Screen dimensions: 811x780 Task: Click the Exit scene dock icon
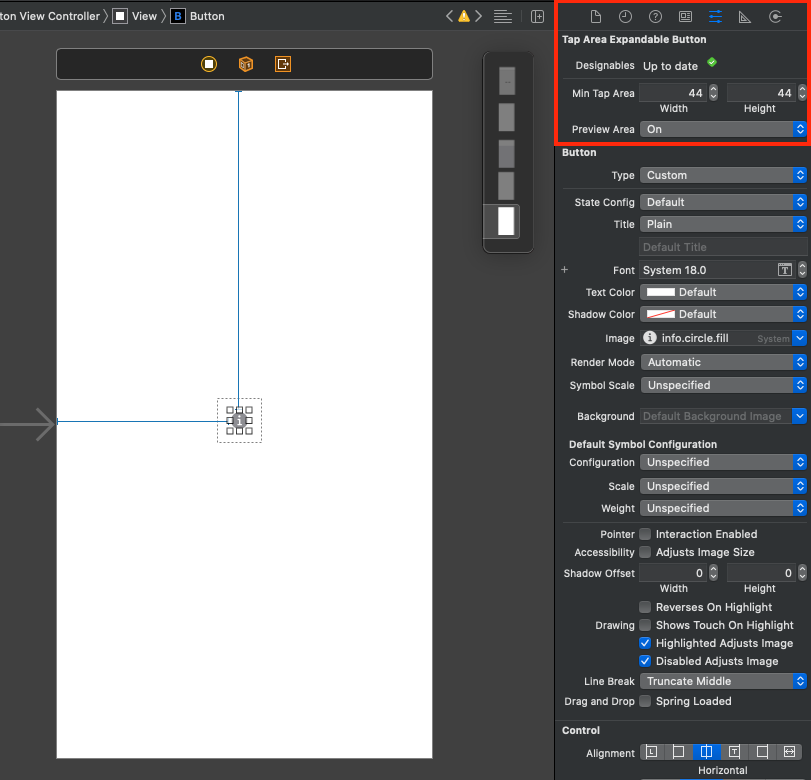pos(282,64)
